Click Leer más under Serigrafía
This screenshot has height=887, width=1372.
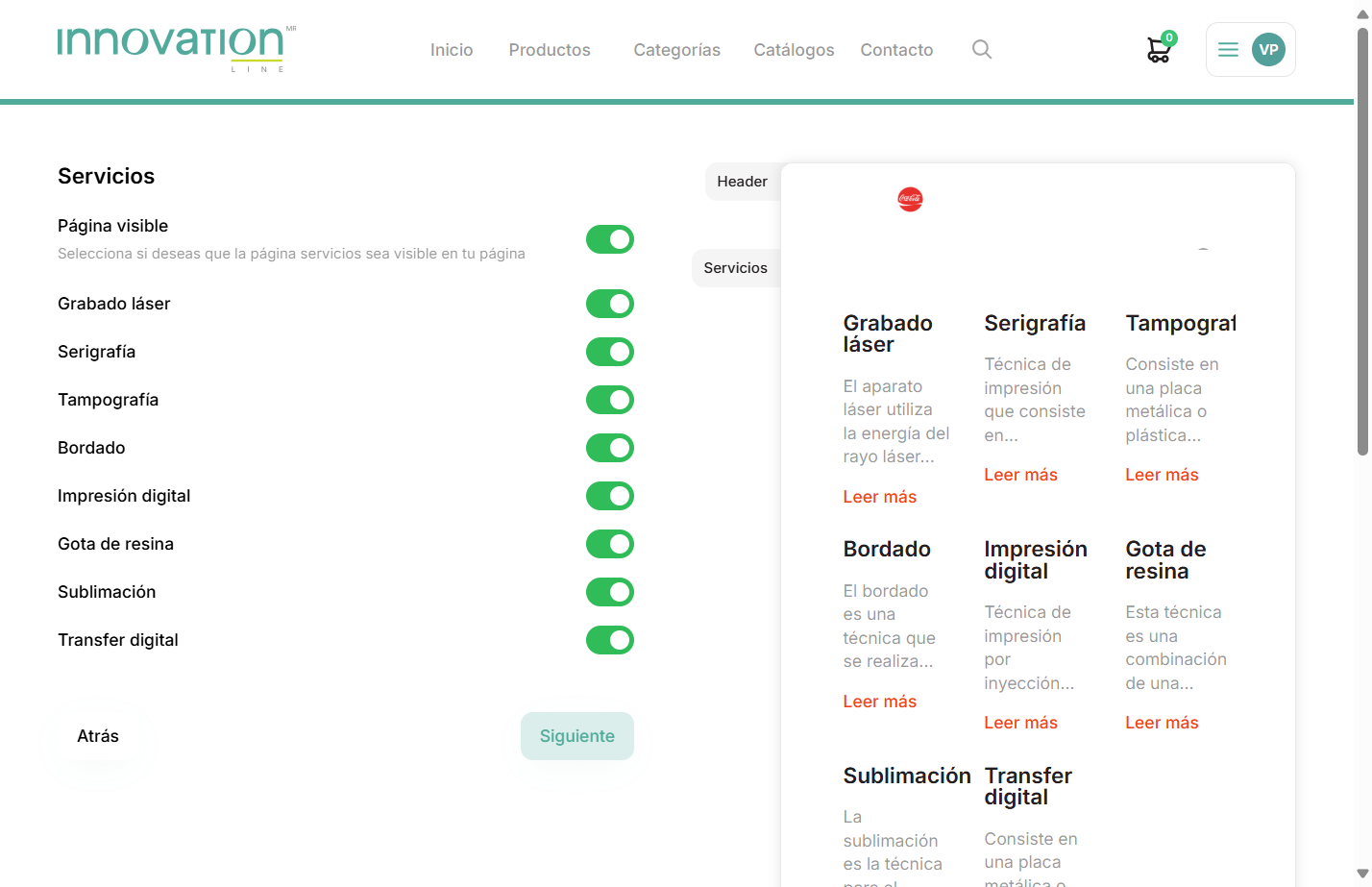click(x=1020, y=475)
